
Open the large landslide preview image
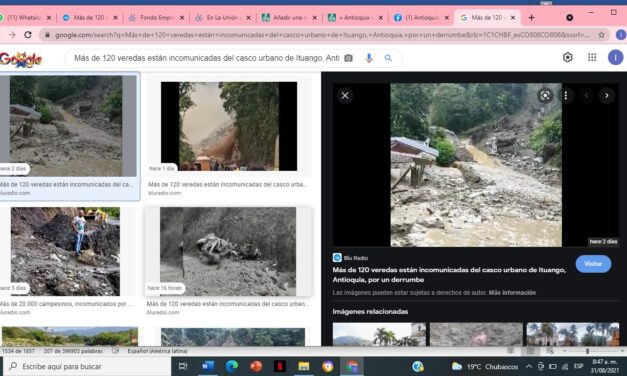click(x=476, y=165)
